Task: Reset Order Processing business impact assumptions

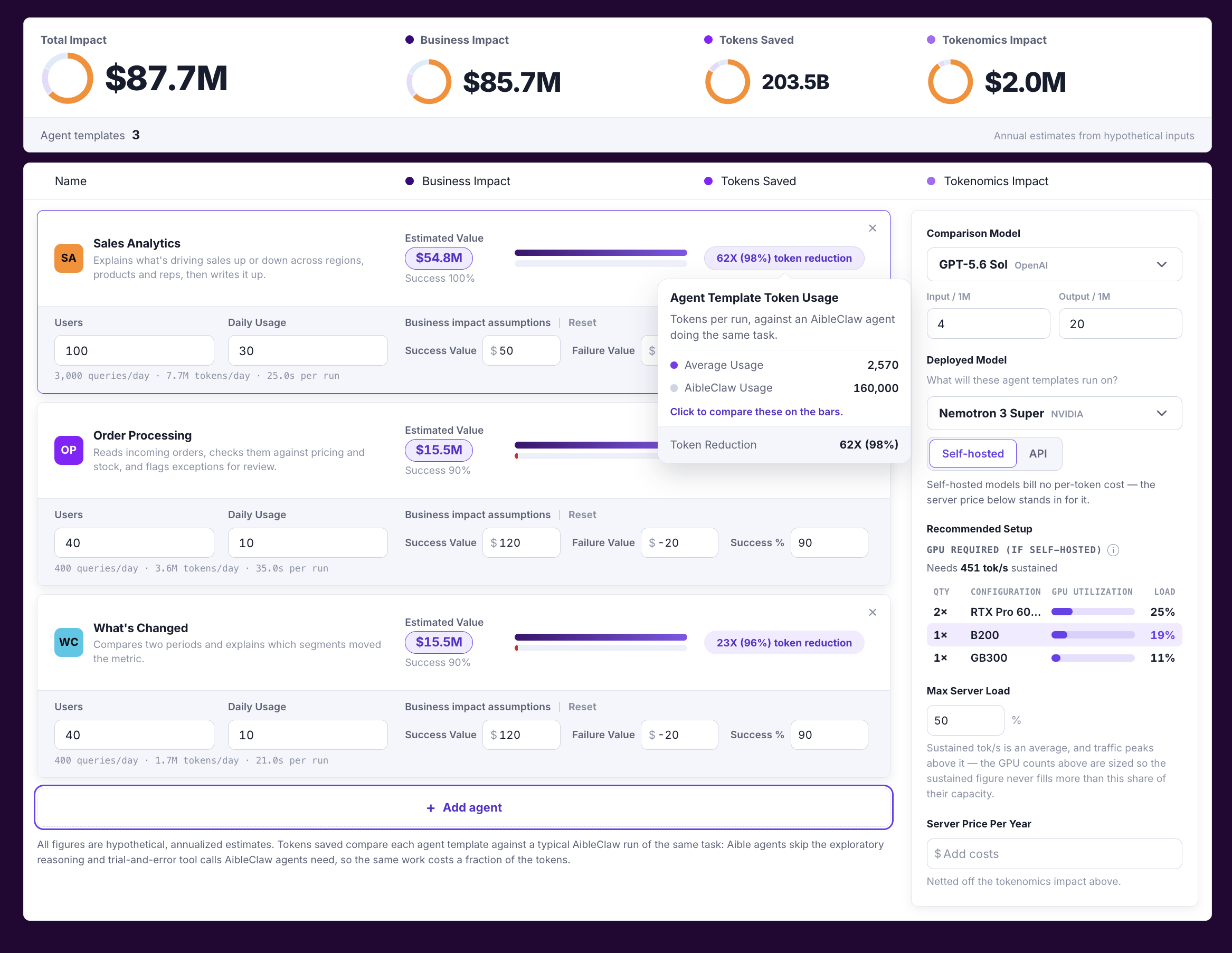Action: point(582,515)
